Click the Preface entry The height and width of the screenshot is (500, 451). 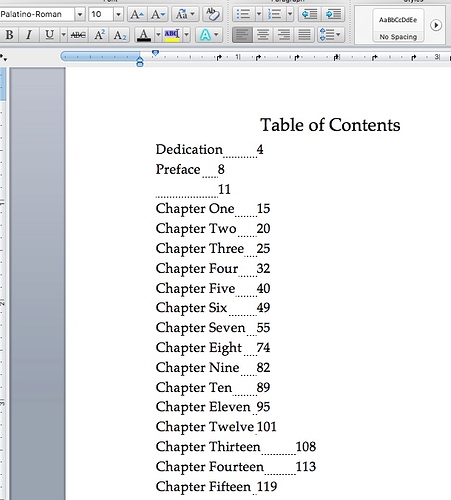coord(190,170)
